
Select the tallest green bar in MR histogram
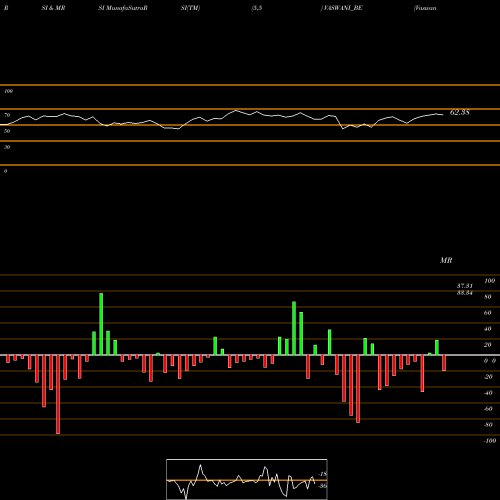101,324
